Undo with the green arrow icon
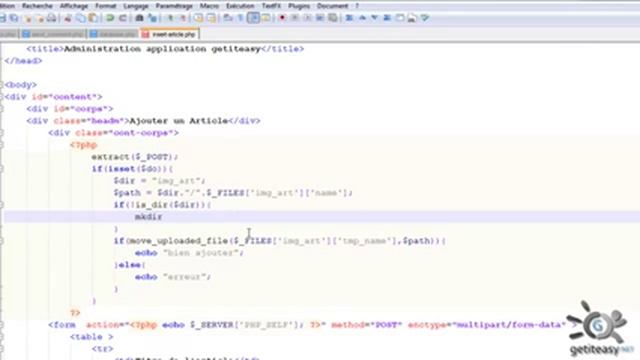 point(109,18)
